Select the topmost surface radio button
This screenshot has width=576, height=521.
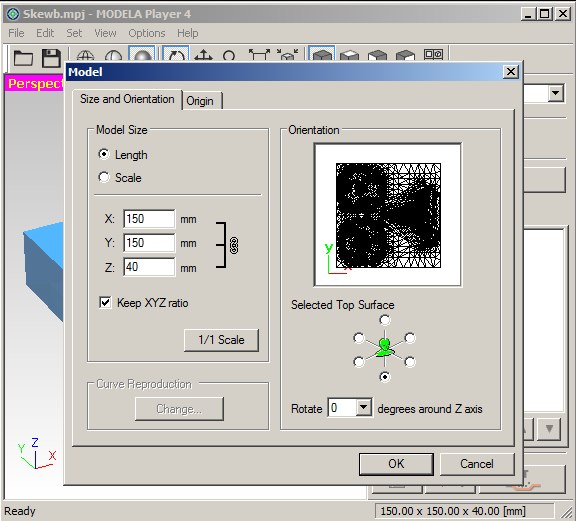pyautogui.click(x=385, y=320)
